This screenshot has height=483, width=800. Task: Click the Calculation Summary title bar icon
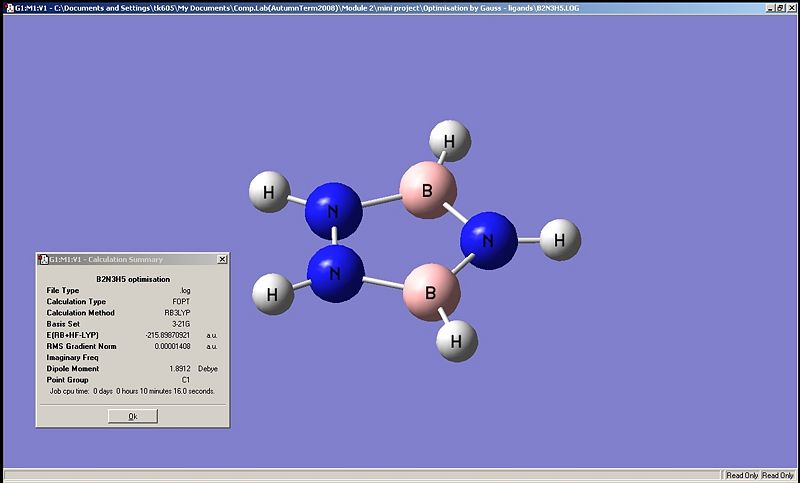[x=43, y=259]
